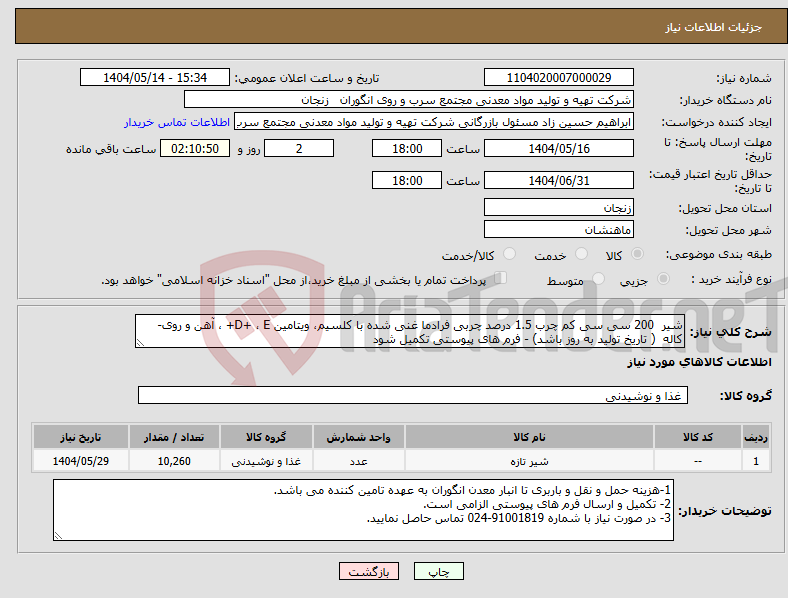Click the تاریخ نیاز column header
788x598 pixels.
(x=80, y=437)
